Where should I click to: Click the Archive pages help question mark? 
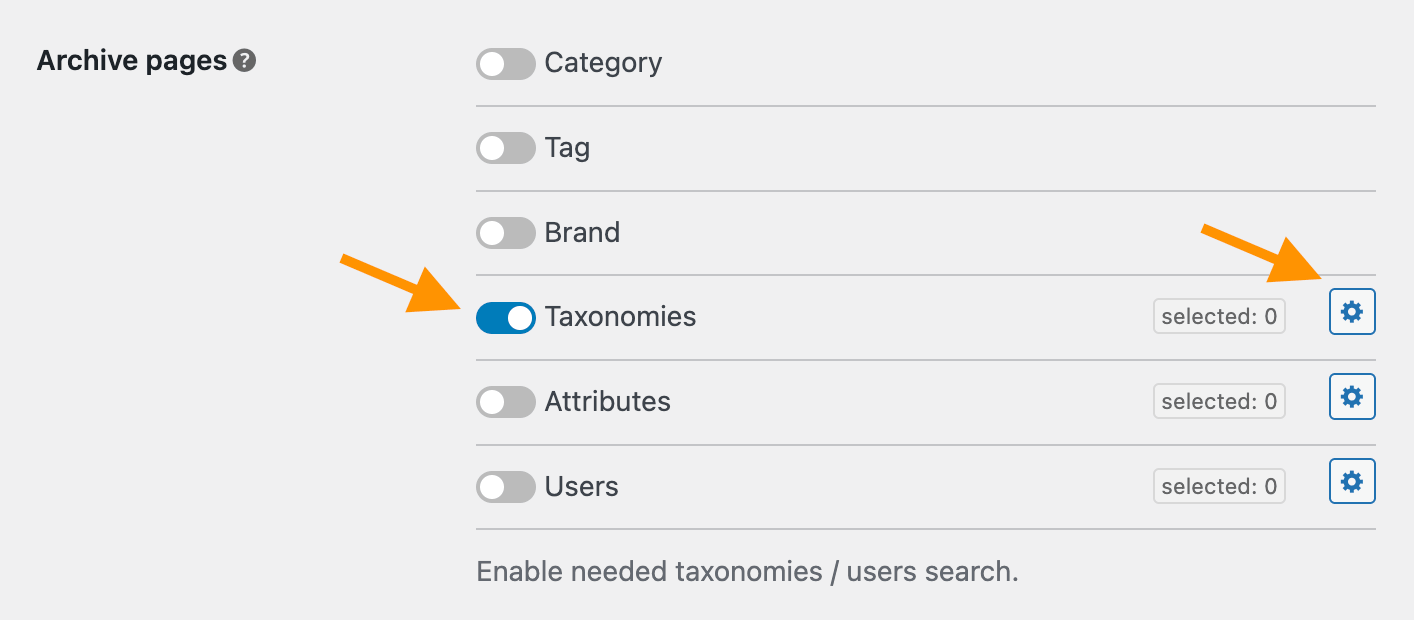click(244, 61)
